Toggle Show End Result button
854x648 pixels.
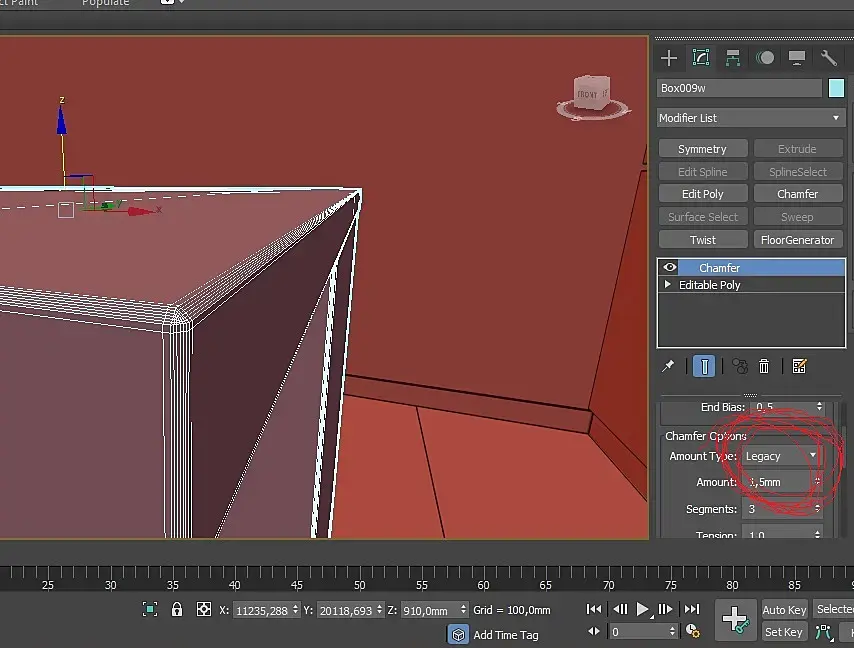tap(704, 367)
